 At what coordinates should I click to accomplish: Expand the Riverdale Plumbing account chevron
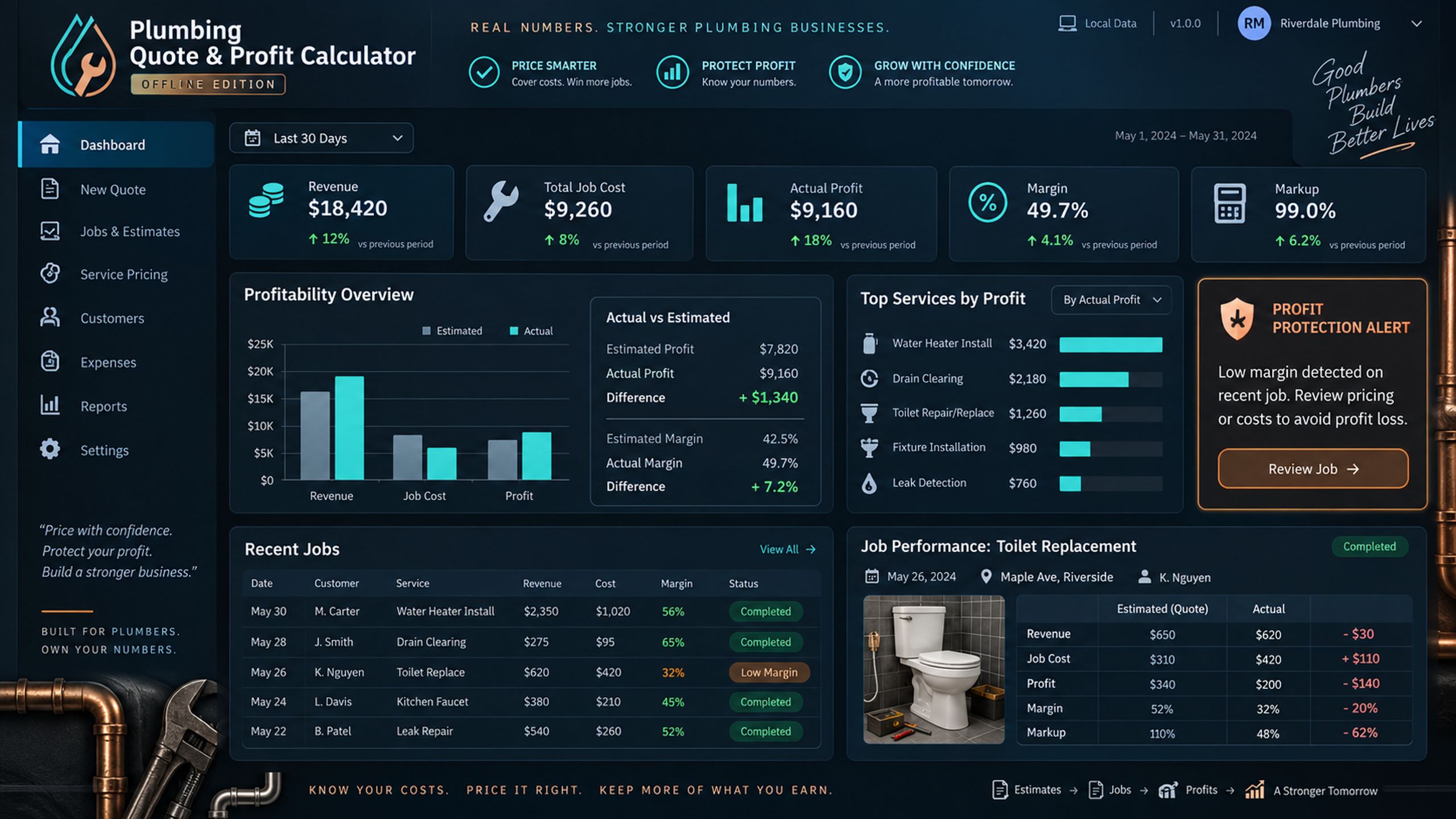click(1417, 24)
